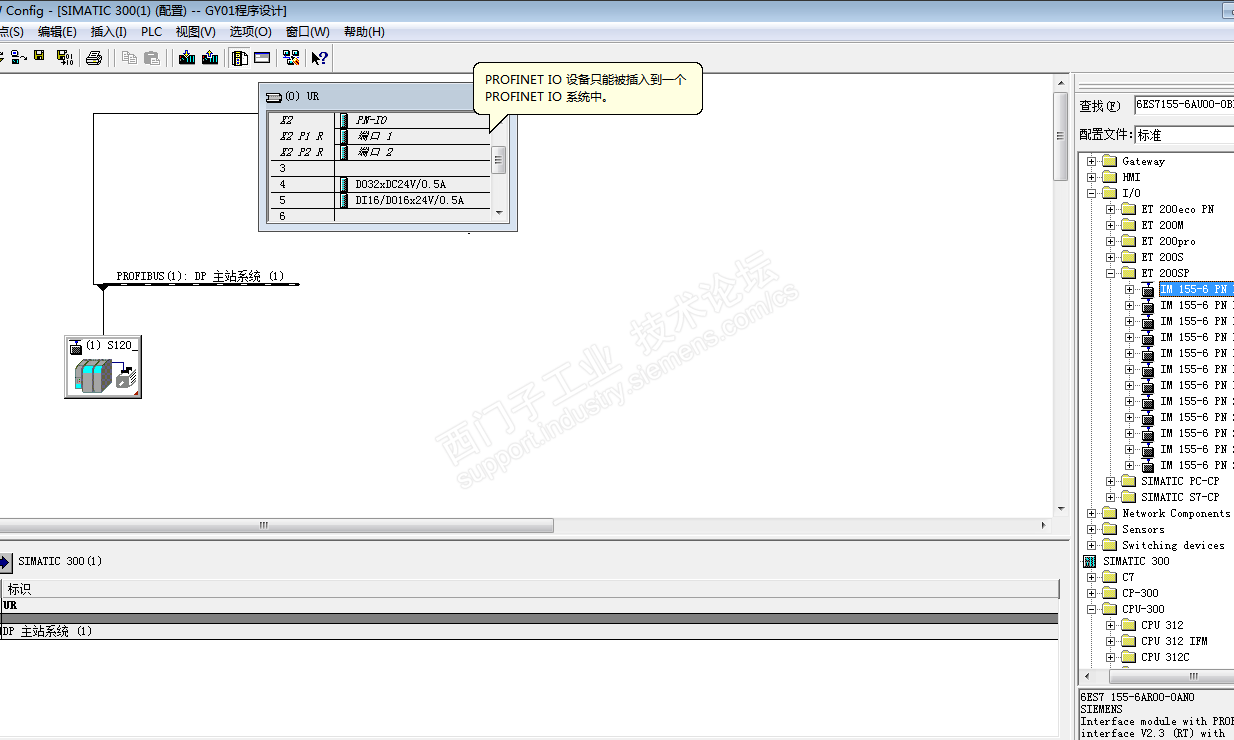Click the open online station toolbar icon
The height and width of the screenshot is (740, 1234).
[x=18, y=57]
